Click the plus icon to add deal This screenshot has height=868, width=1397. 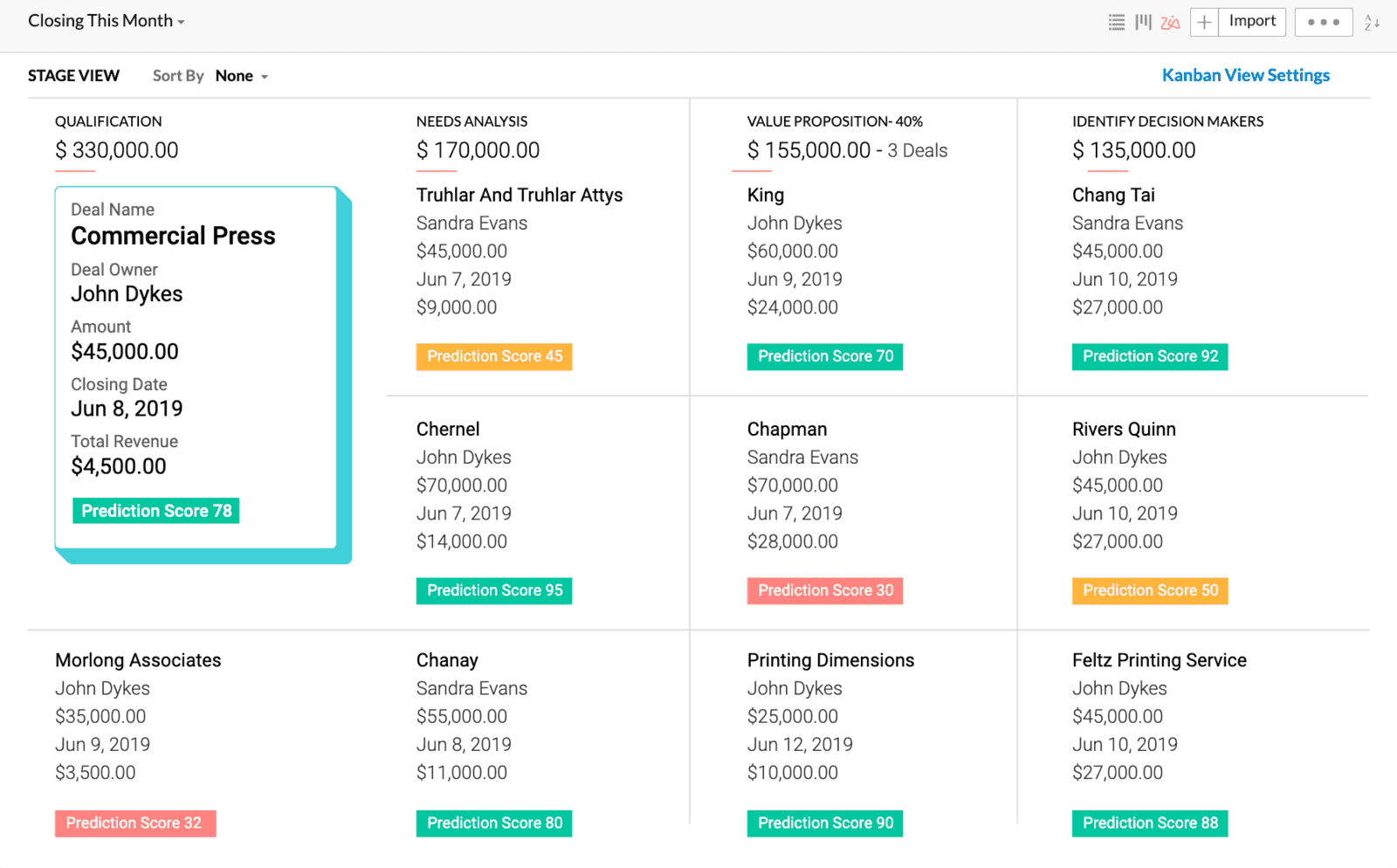(1204, 23)
